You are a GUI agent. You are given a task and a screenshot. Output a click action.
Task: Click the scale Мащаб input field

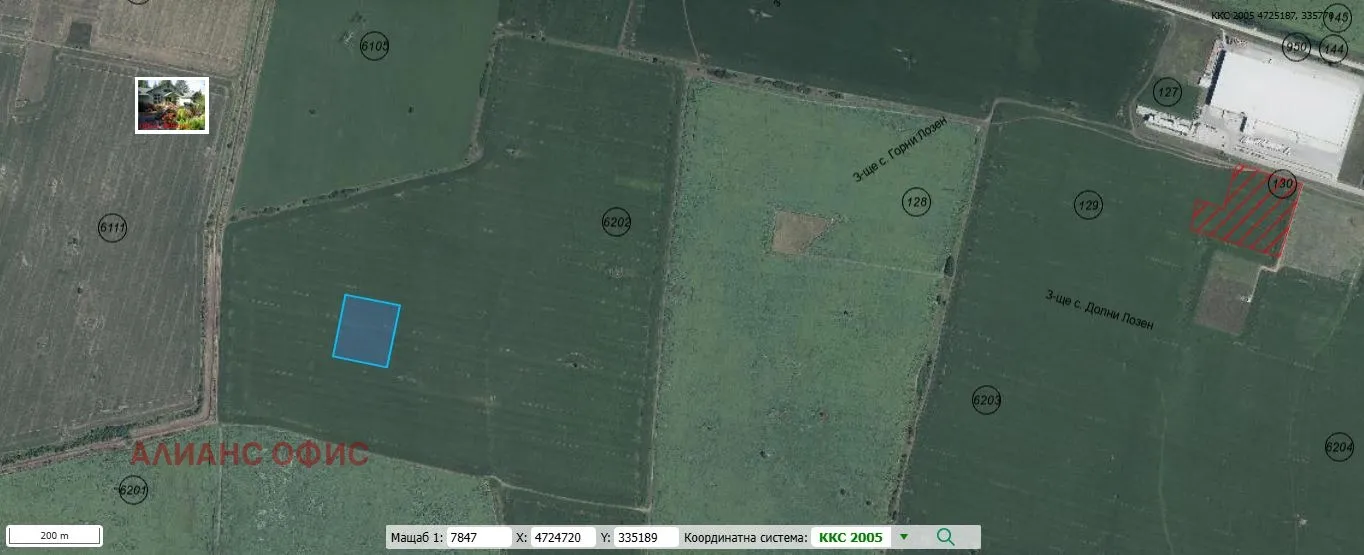(x=478, y=537)
